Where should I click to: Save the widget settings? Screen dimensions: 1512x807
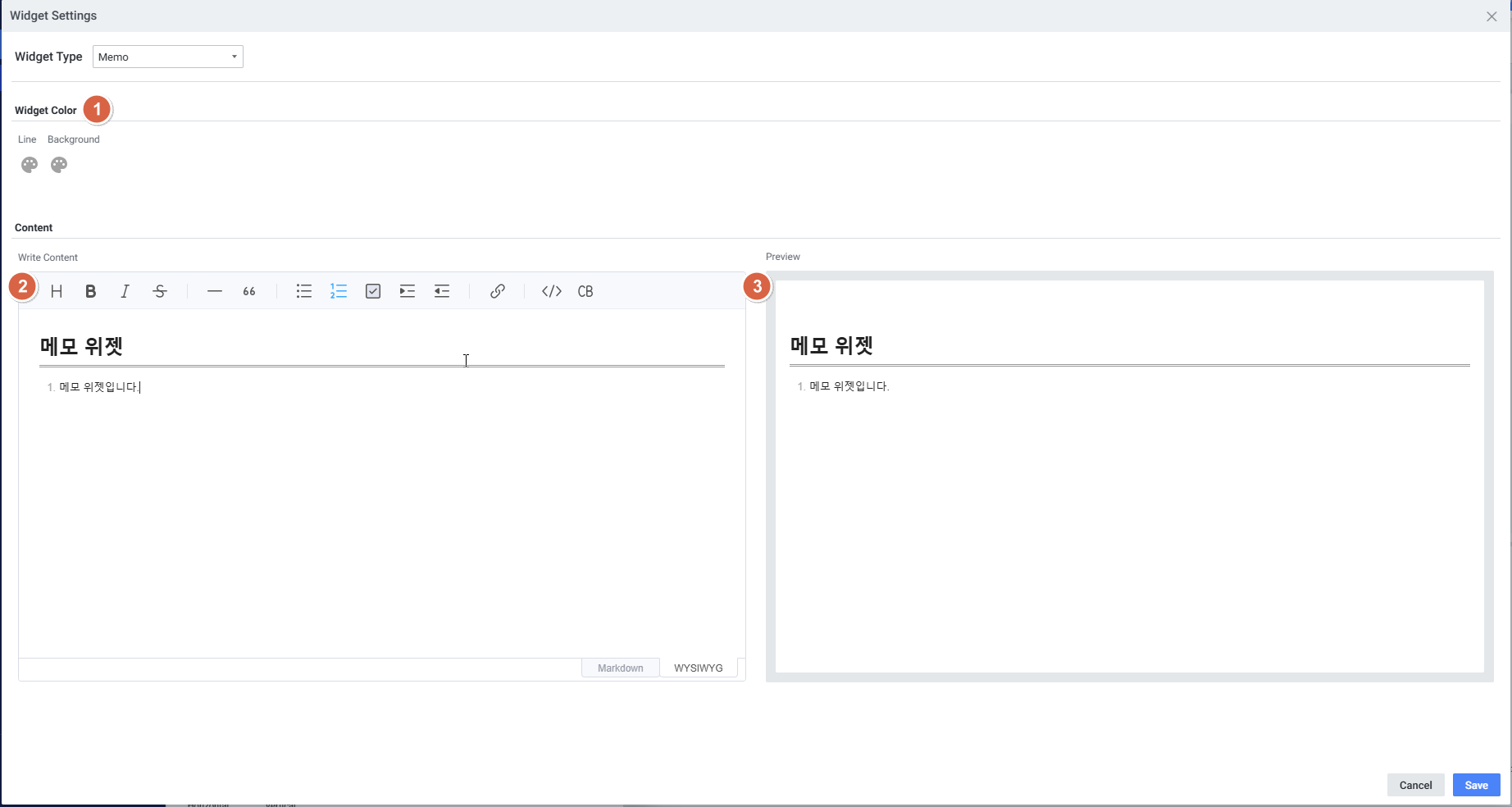point(1476,785)
